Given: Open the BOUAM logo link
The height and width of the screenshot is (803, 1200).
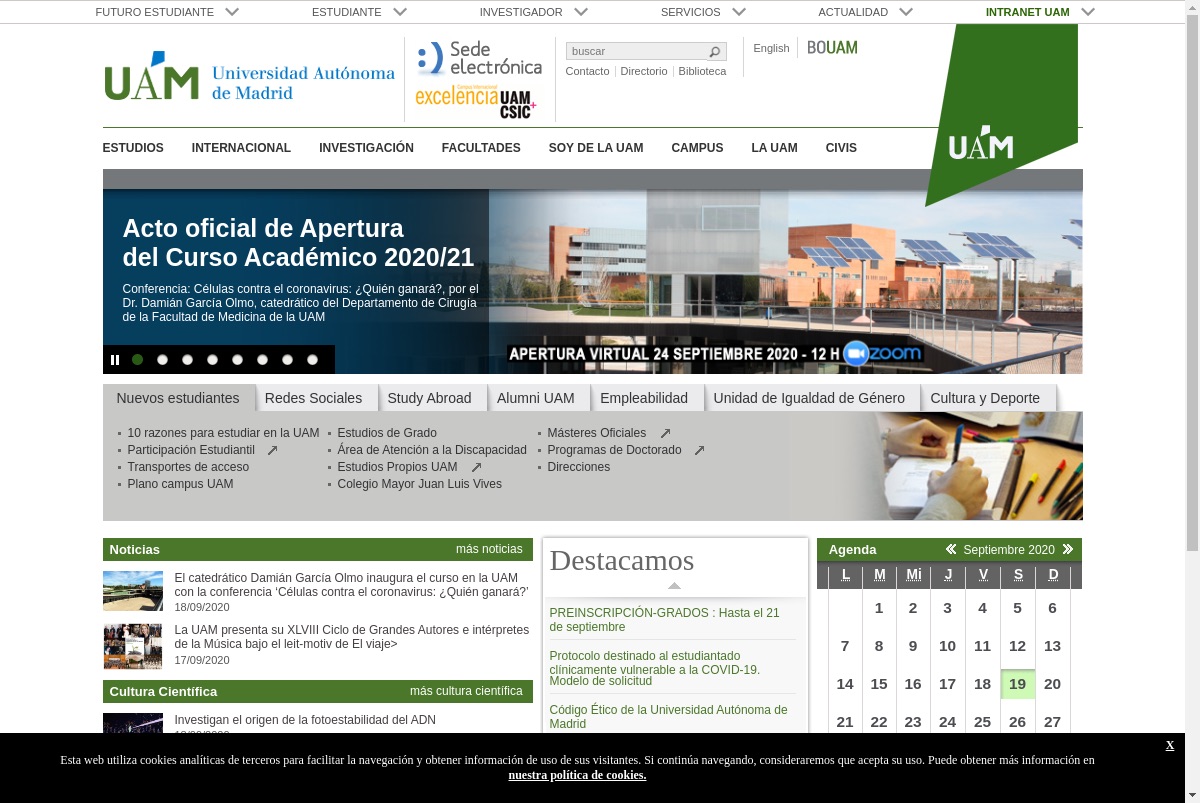Looking at the screenshot, I should pos(832,47).
